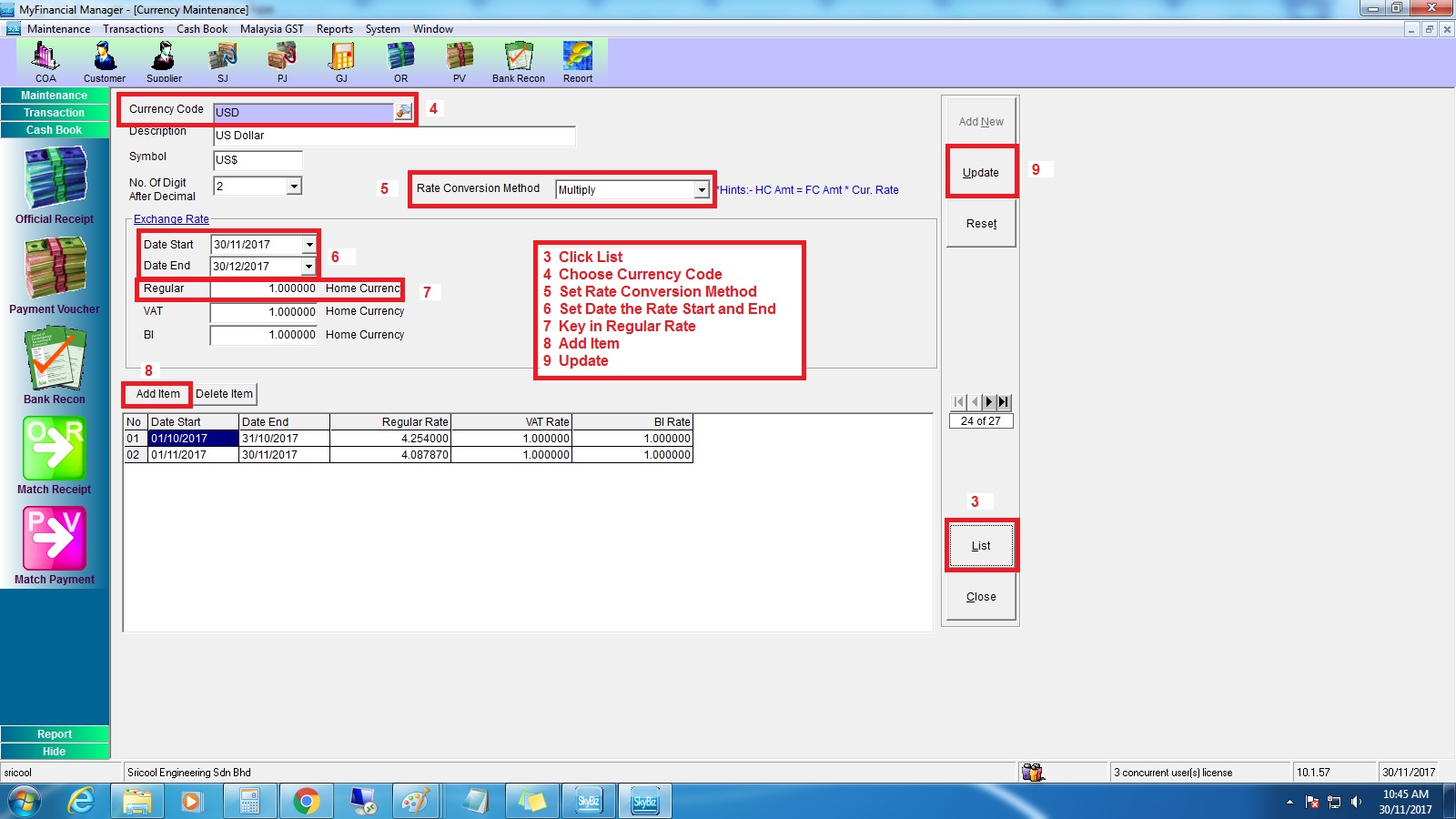The image size is (1456, 819).
Task: Go to the next record arrow
Action: click(988, 402)
